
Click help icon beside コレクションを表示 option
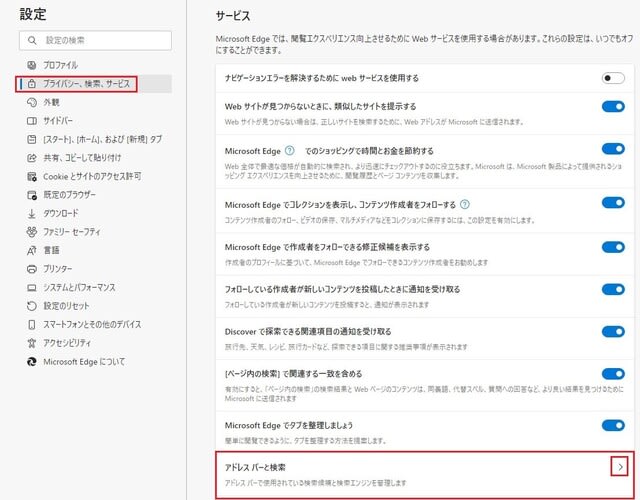point(464,204)
